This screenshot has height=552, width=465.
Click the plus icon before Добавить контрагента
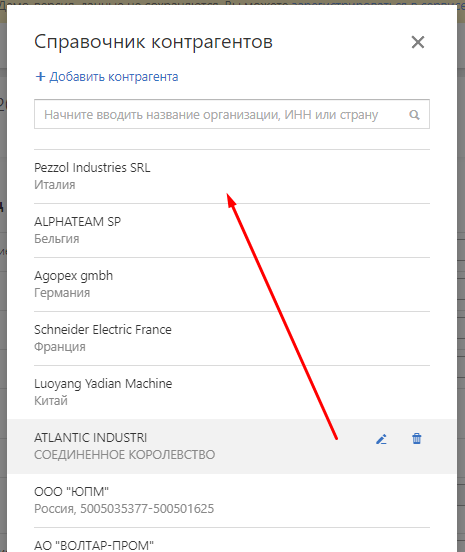pyautogui.click(x=40, y=76)
